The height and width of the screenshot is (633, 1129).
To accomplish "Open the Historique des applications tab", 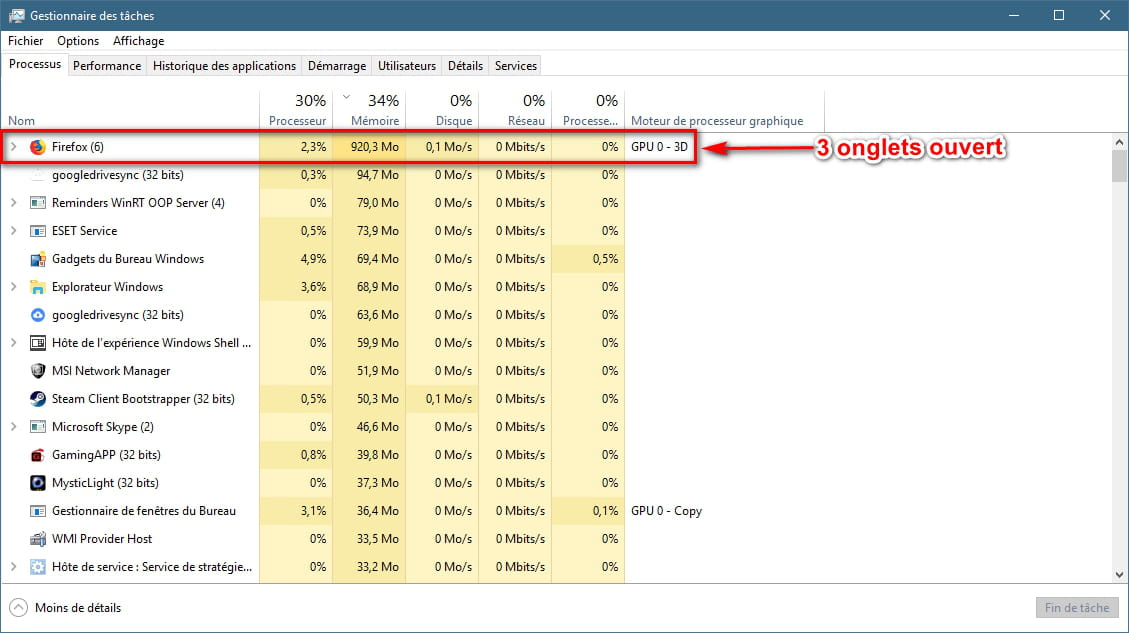I will (x=224, y=66).
